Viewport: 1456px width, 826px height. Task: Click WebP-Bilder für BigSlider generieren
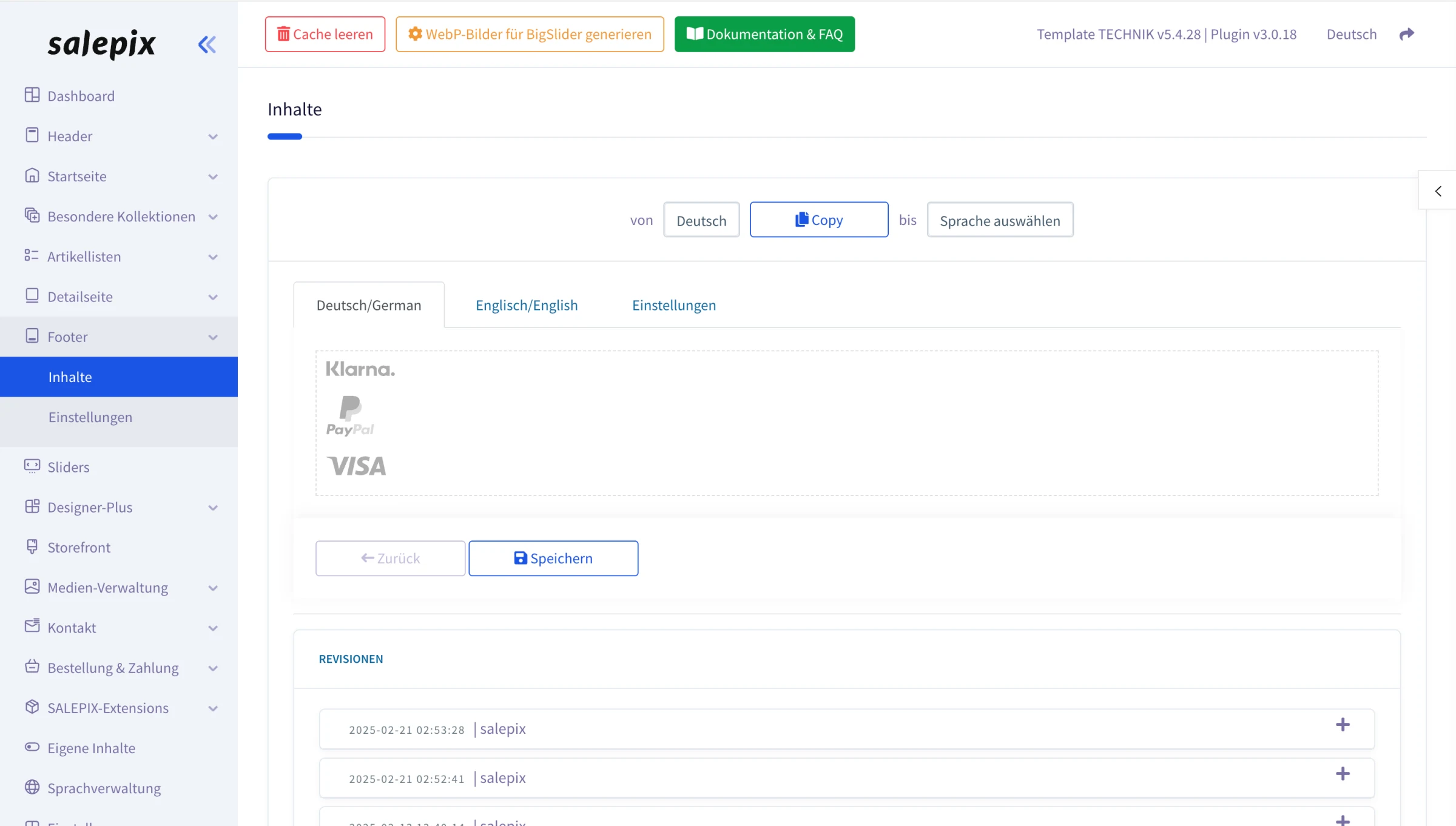[530, 34]
